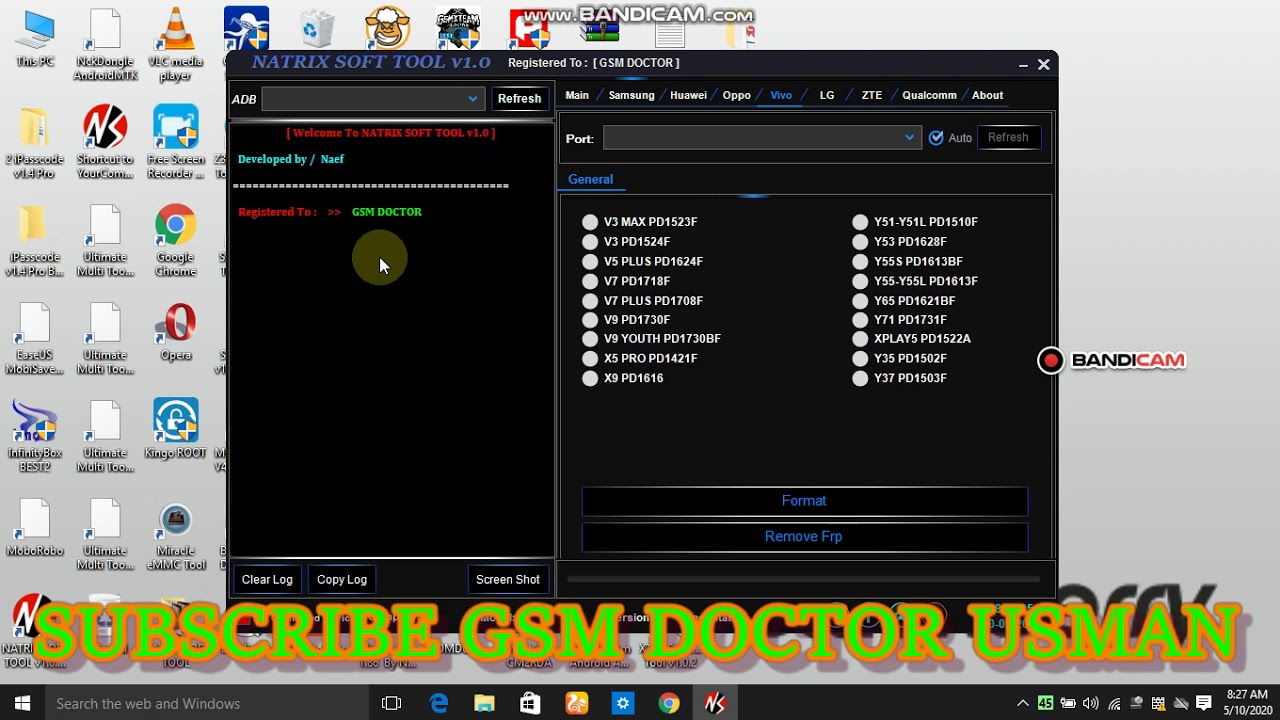Open NckDongle AndroidMTK shortcut
The image size is (1280, 720).
(105, 45)
